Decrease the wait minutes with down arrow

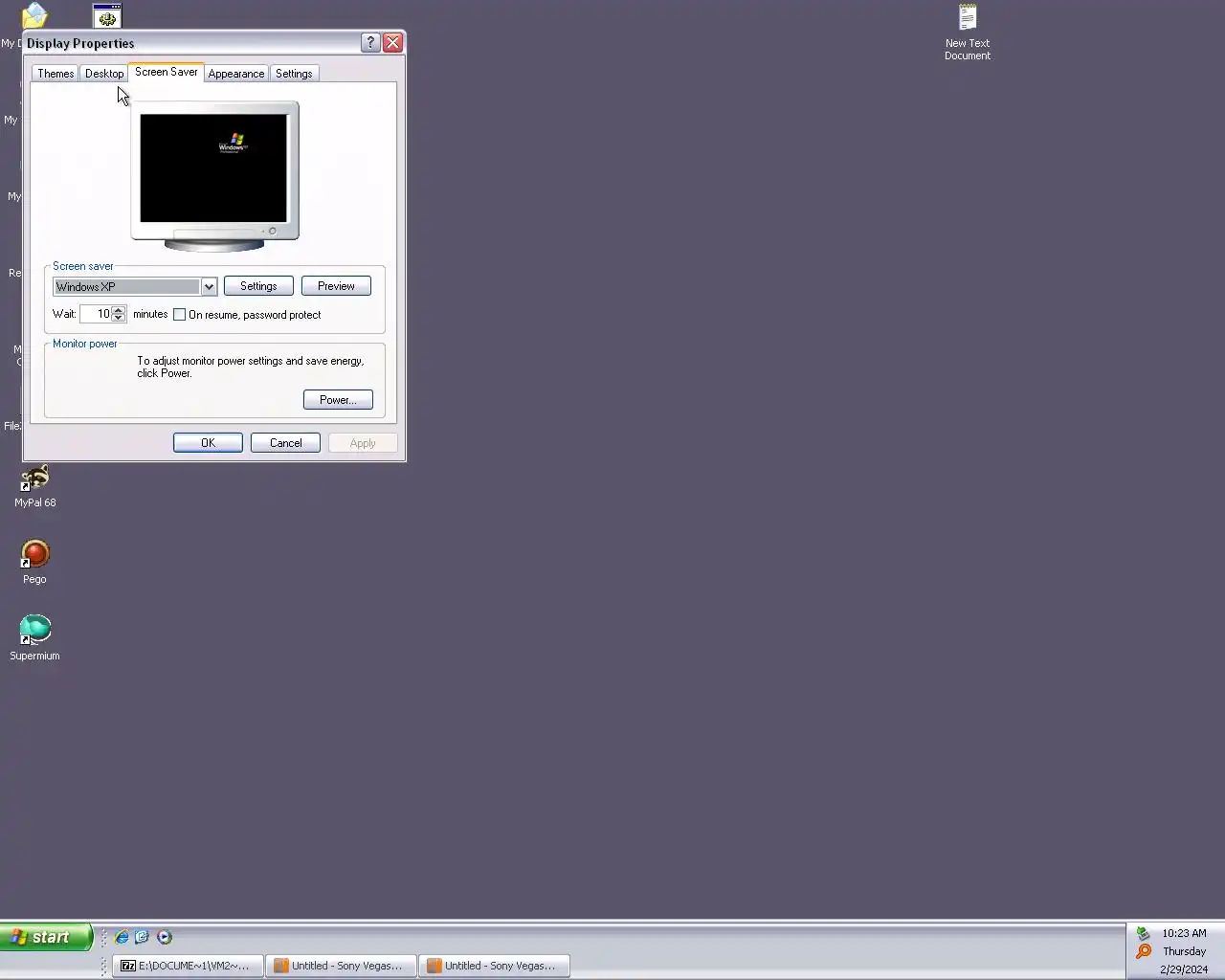pyautogui.click(x=119, y=318)
